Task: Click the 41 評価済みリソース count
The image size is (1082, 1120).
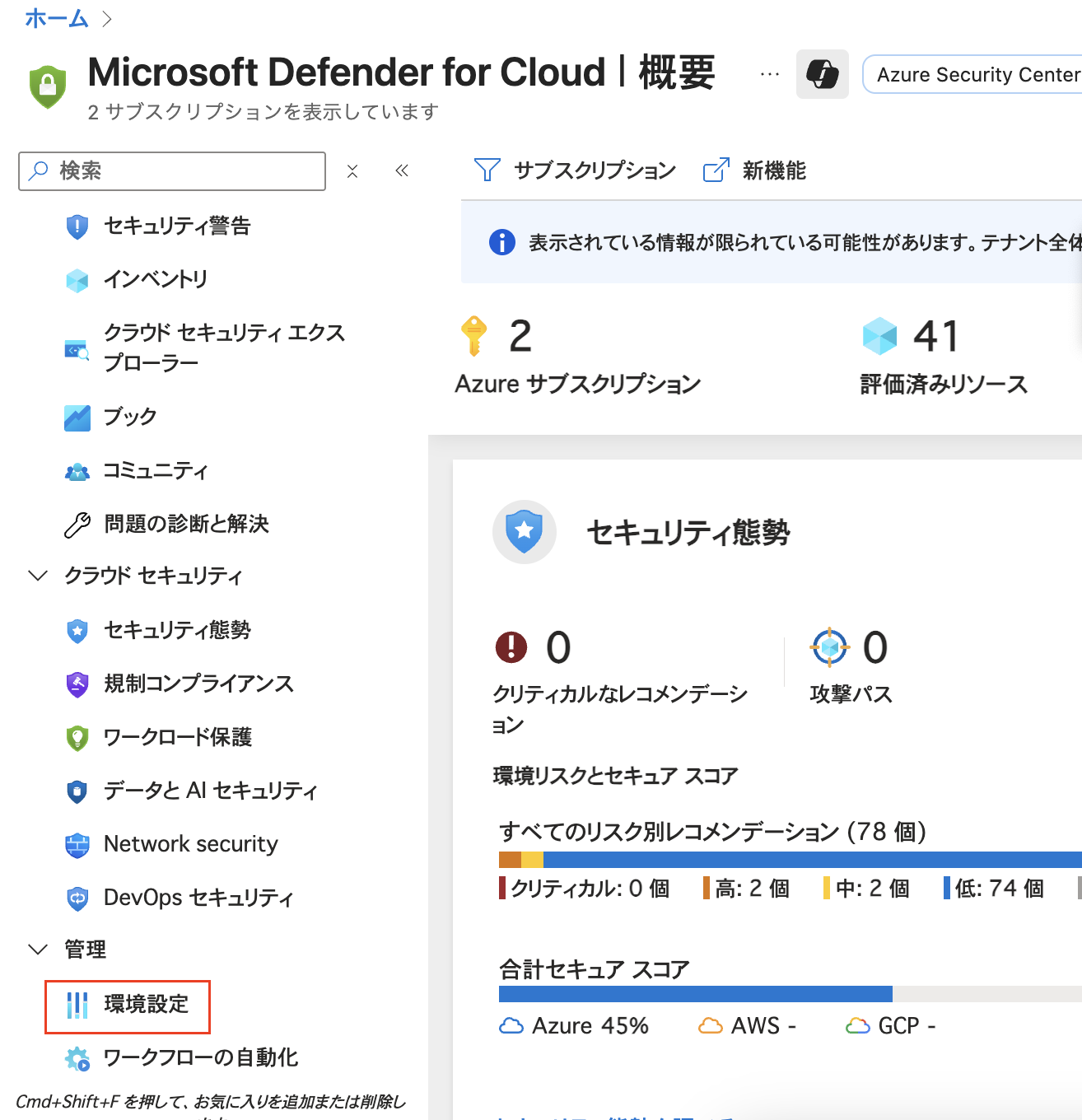Action: point(936,336)
